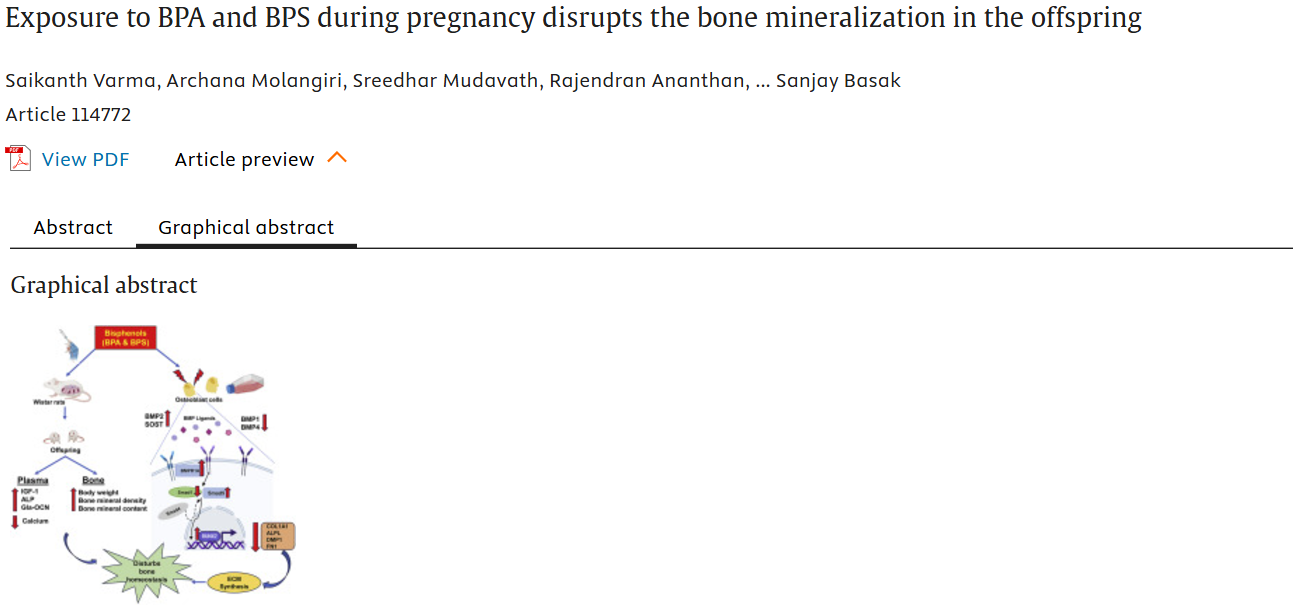Viewport: 1308px width, 613px height.
Task: Click the Graphical abstract section heading
Action: click(x=104, y=286)
